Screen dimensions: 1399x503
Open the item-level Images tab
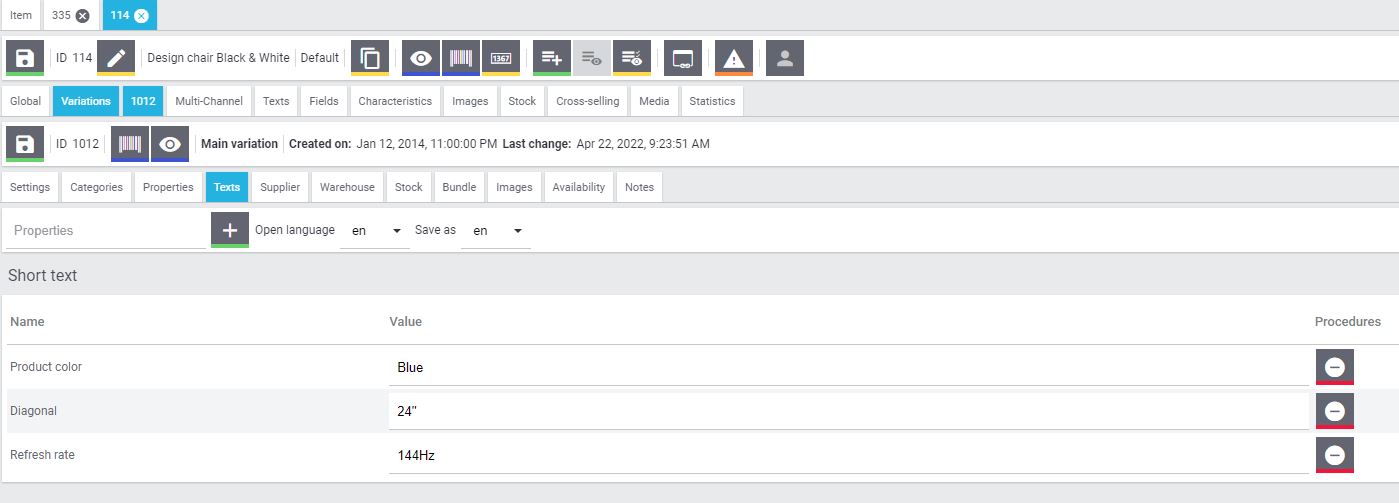click(x=470, y=101)
